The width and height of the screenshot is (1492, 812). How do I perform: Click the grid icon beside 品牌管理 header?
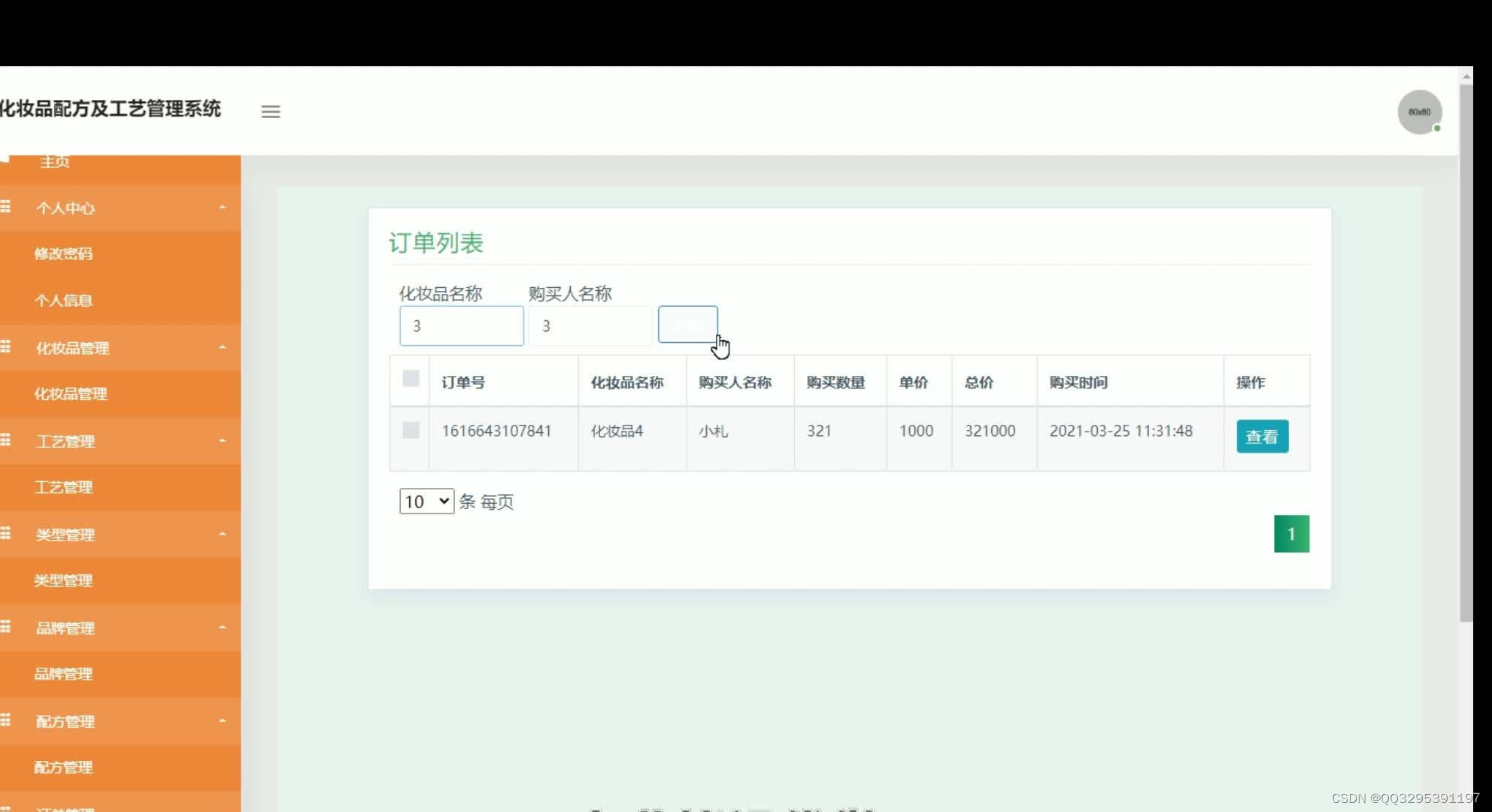click(x=5, y=626)
